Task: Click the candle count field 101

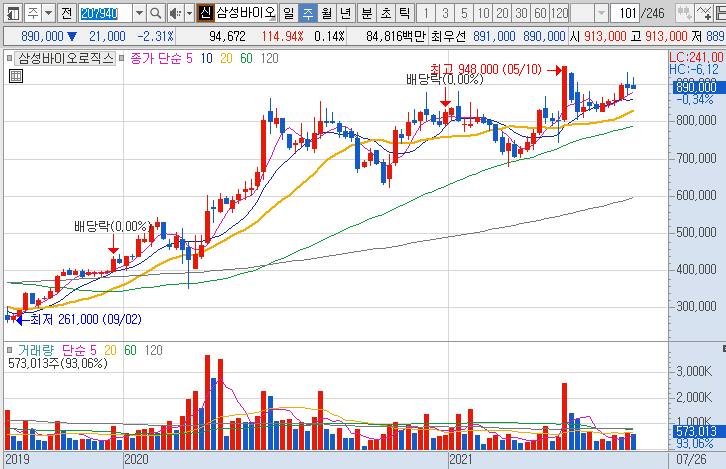Action: tap(625, 13)
